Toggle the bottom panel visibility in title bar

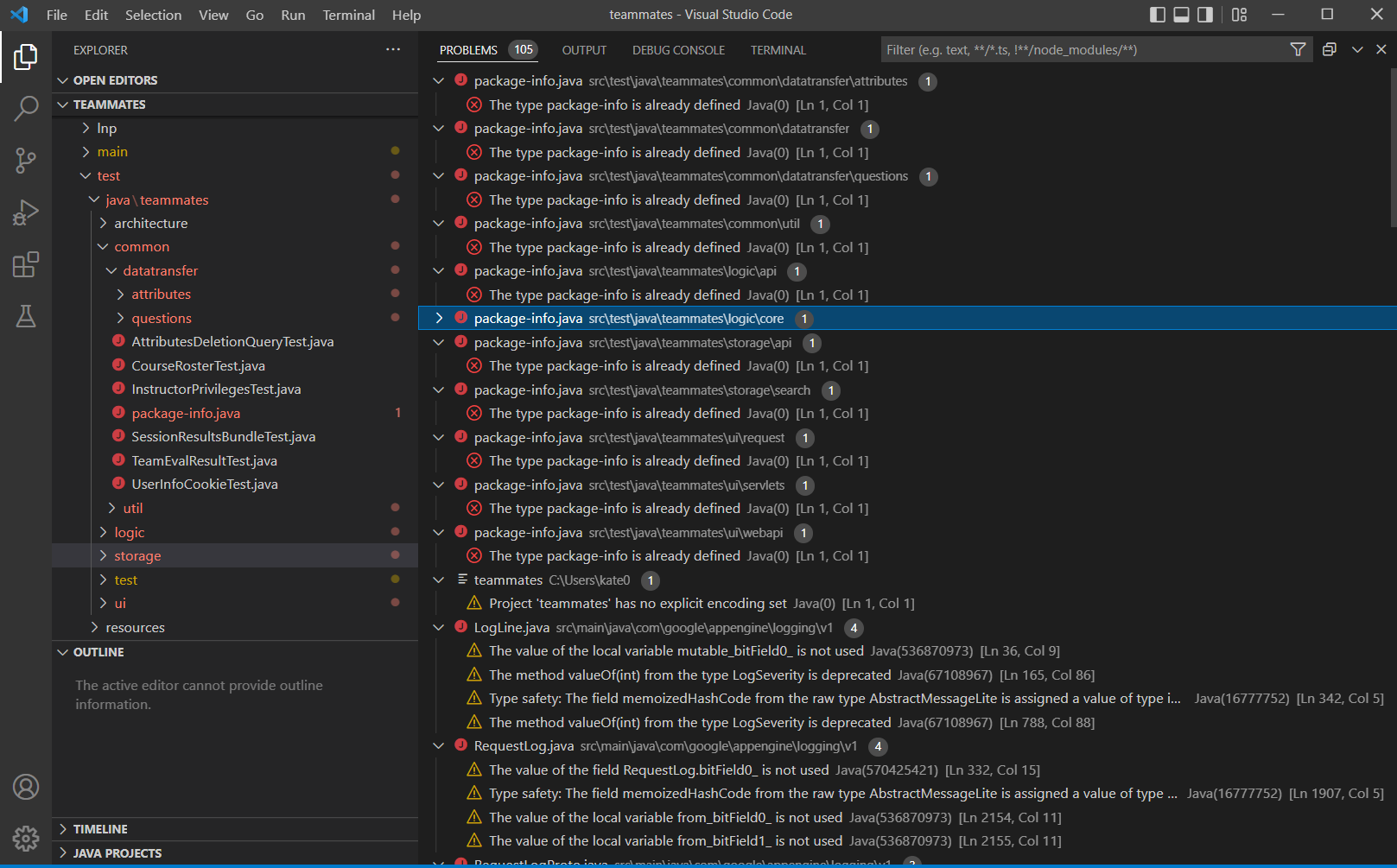[1181, 15]
